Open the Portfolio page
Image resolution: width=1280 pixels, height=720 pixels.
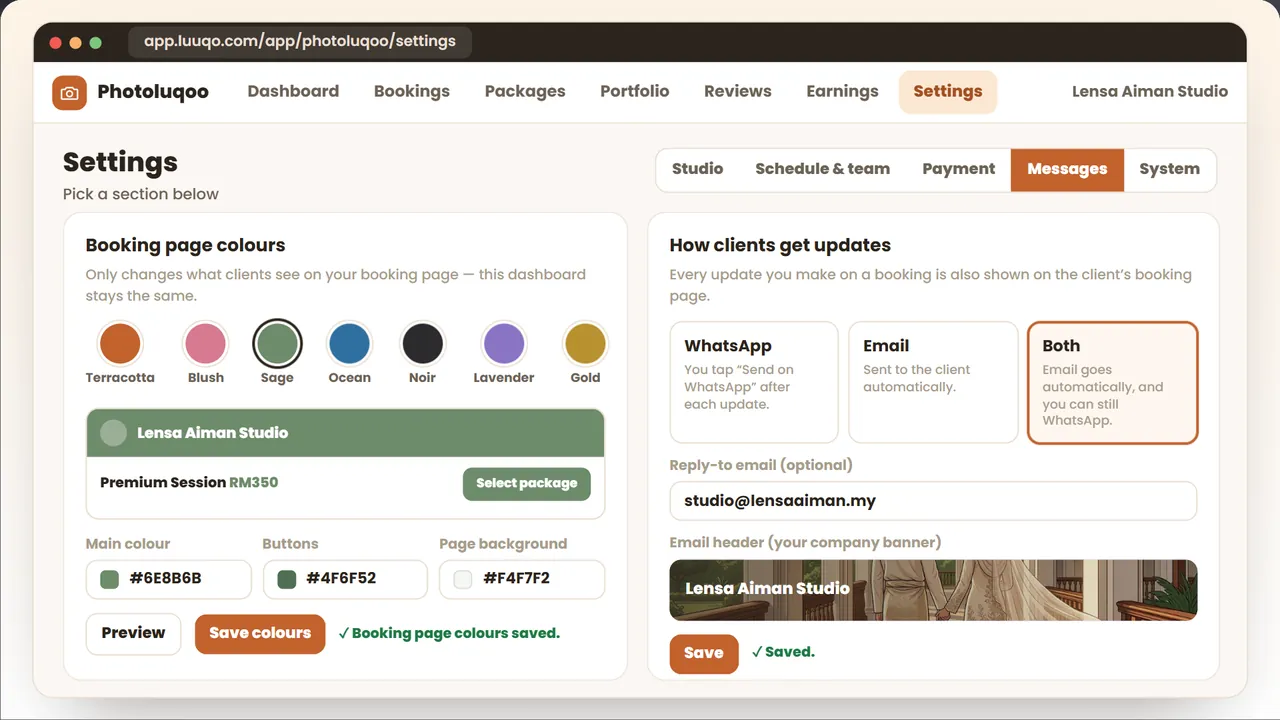635,91
